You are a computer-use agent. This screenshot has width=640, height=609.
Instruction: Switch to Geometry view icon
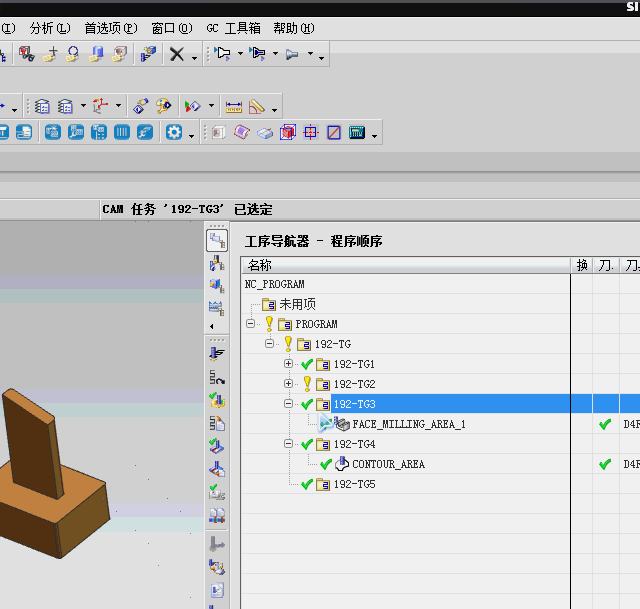[x=217, y=285]
